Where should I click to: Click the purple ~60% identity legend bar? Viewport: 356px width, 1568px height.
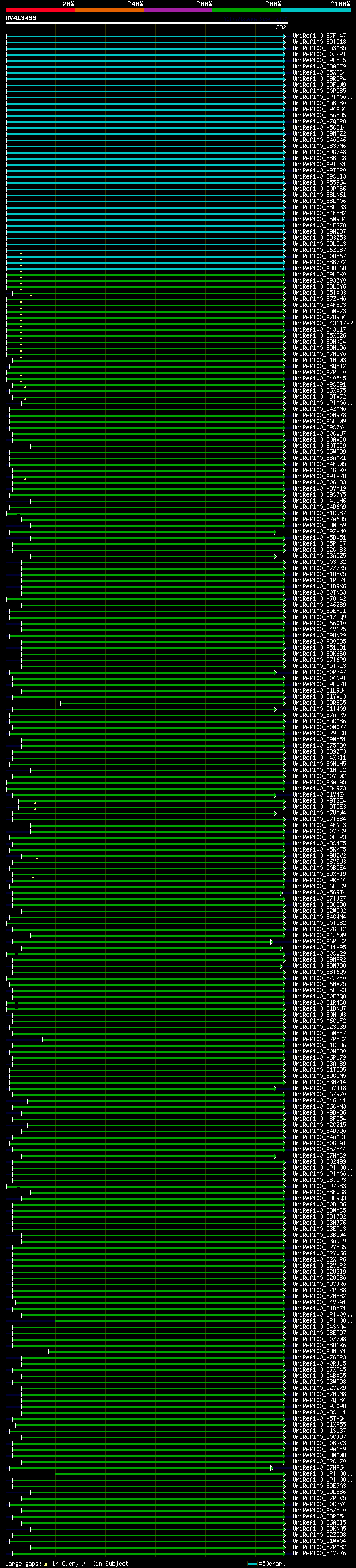coord(179,11)
